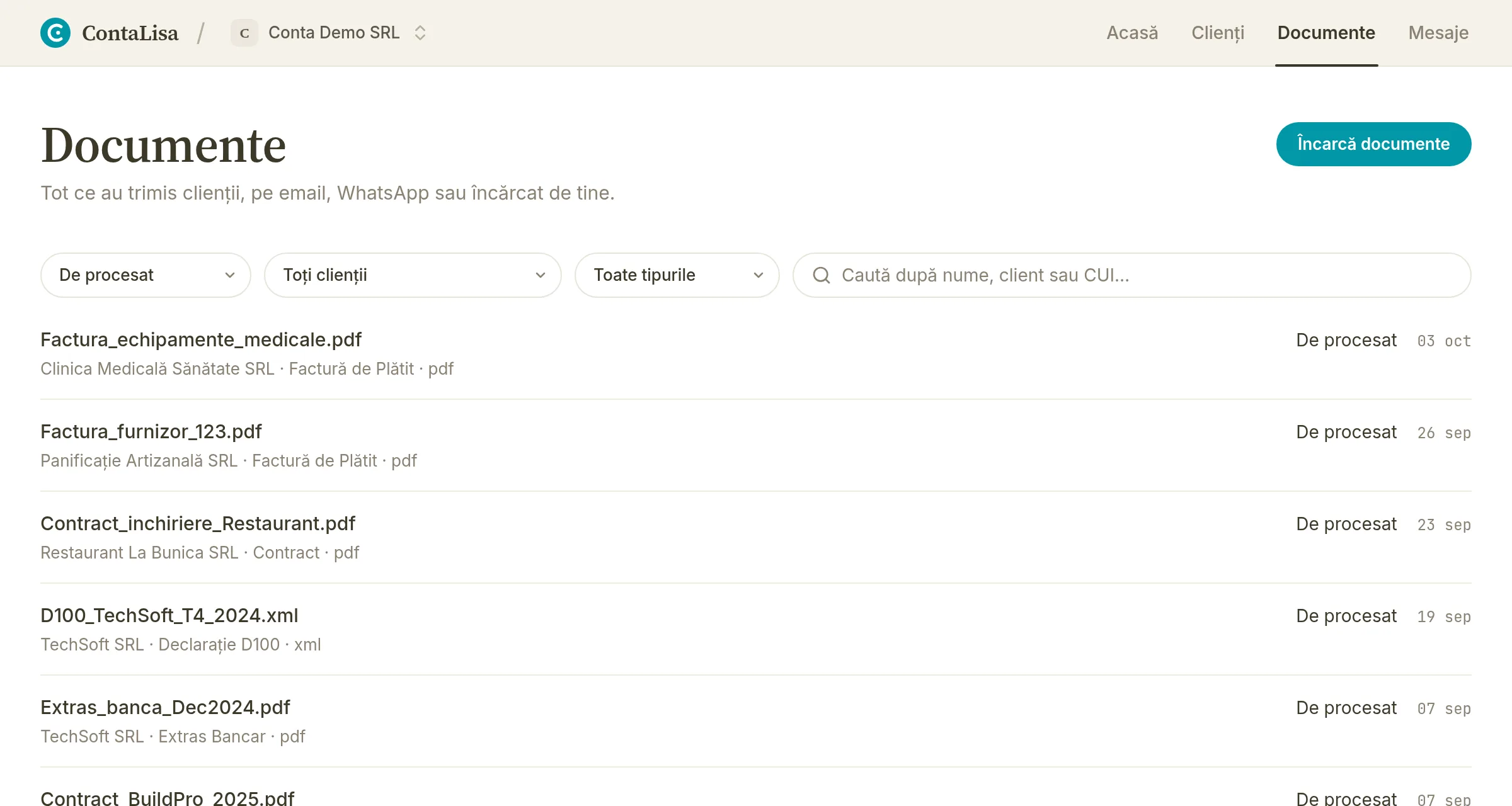
Task: Click the Încarcă documente button
Action: click(x=1373, y=144)
